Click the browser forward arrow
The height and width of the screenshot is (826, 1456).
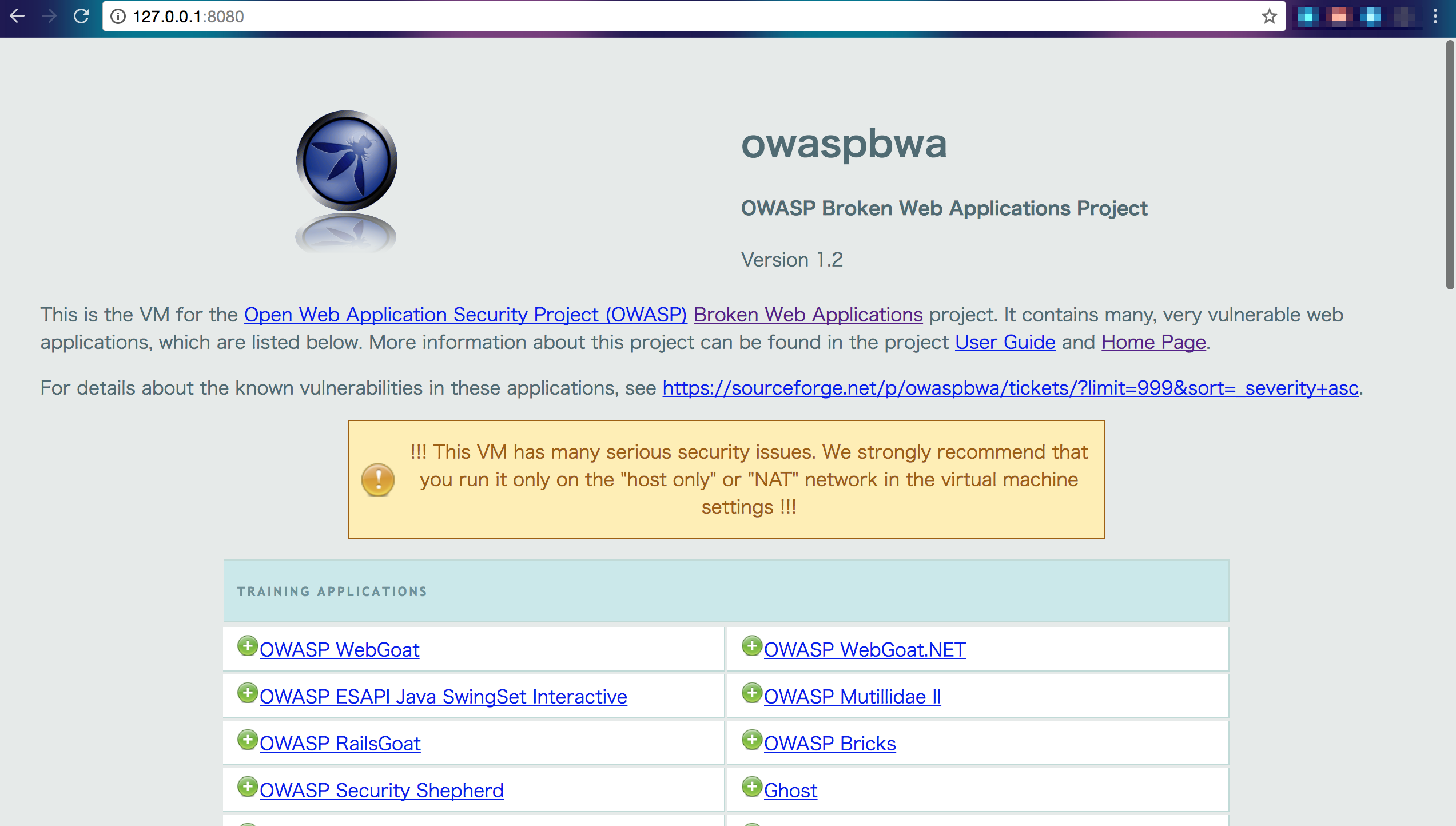[x=49, y=17]
